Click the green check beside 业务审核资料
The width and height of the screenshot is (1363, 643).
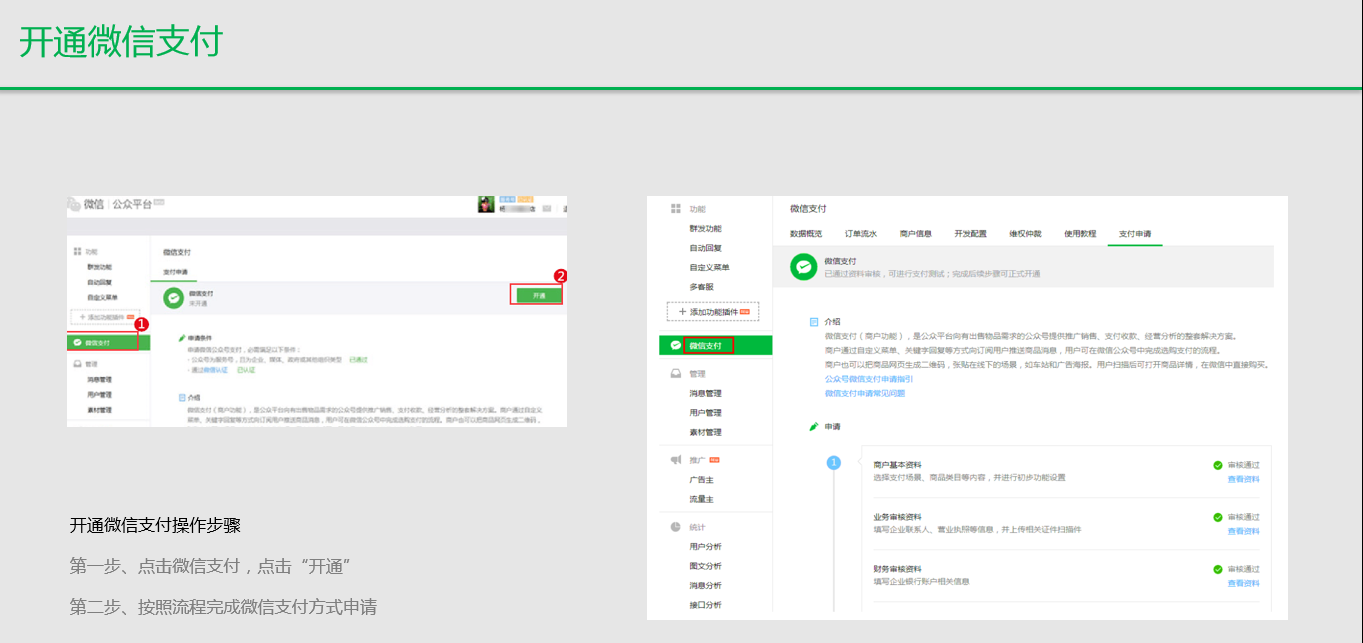pos(1218,518)
